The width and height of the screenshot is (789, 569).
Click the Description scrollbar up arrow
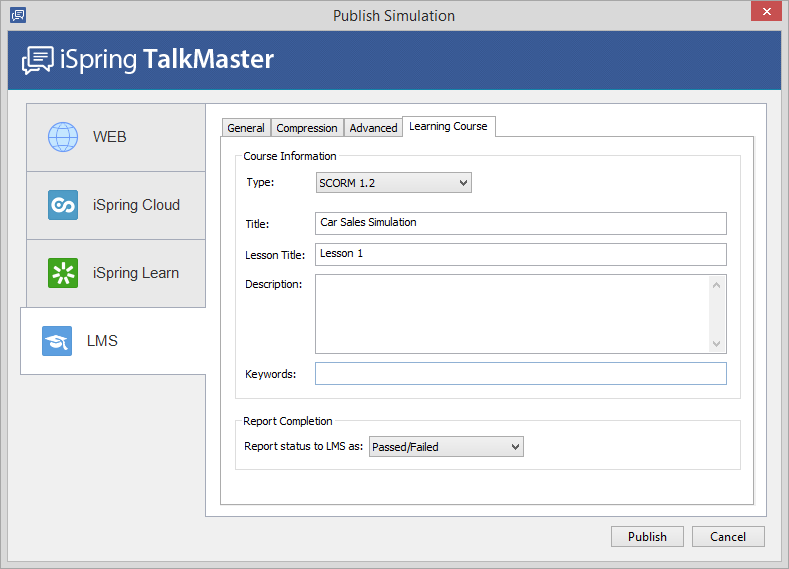point(716,285)
